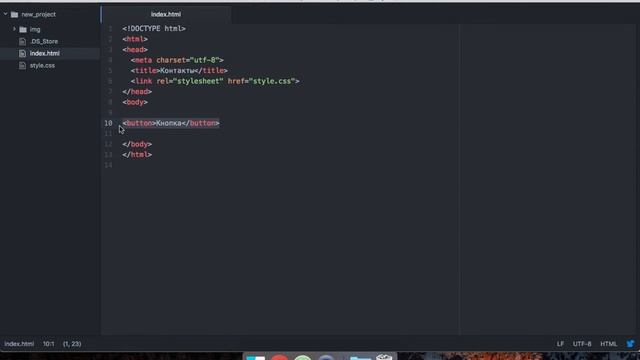Click the closing </html> tag
This screenshot has width=640, height=360.
pos(137,155)
